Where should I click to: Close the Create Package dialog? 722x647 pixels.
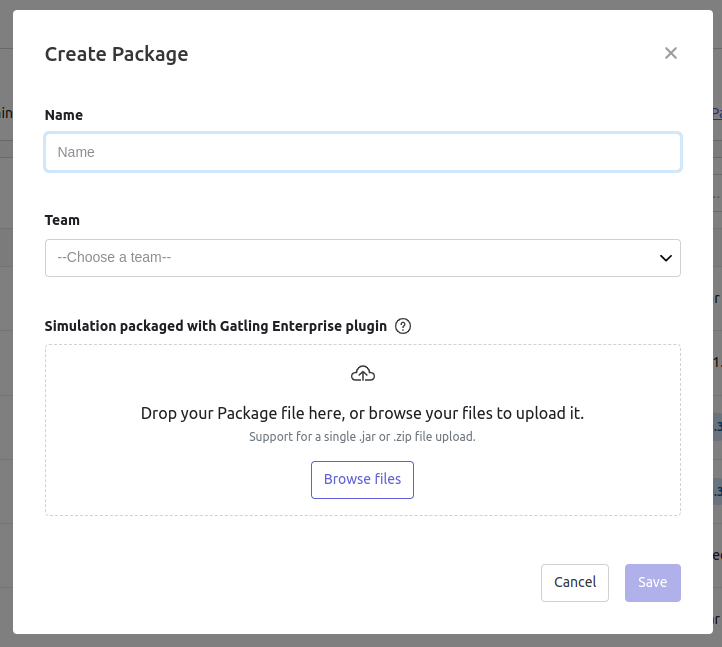(670, 53)
